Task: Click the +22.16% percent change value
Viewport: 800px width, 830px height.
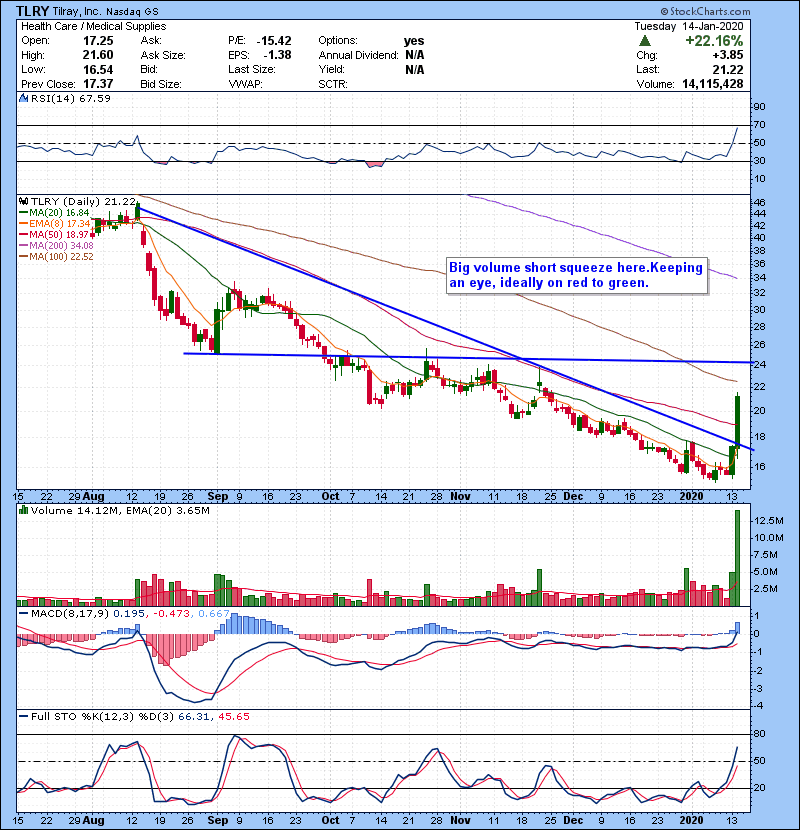Action: coord(714,41)
